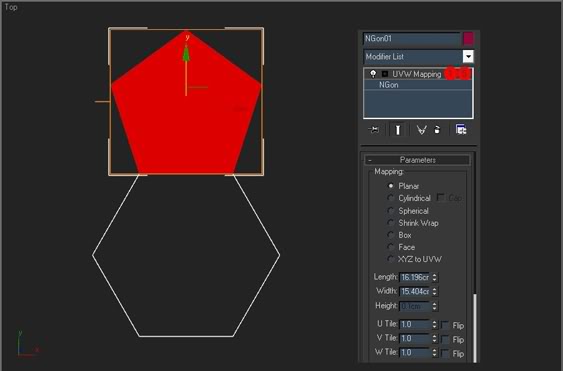Click the NGon01 object name field
The image size is (563, 371).
coord(412,38)
